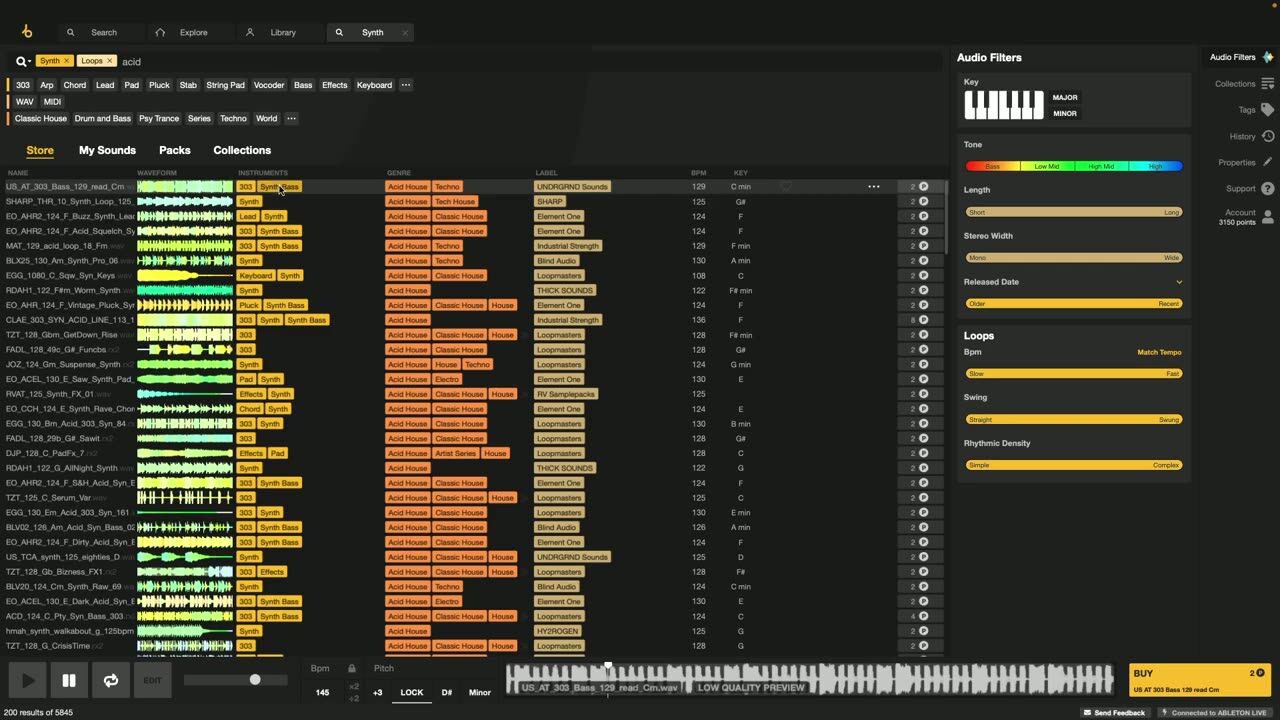Viewport: 1280px width, 720px height.
Task: Open options menu for US_AT_303_Bass row
Action: pyautogui.click(x=874, y=186)
